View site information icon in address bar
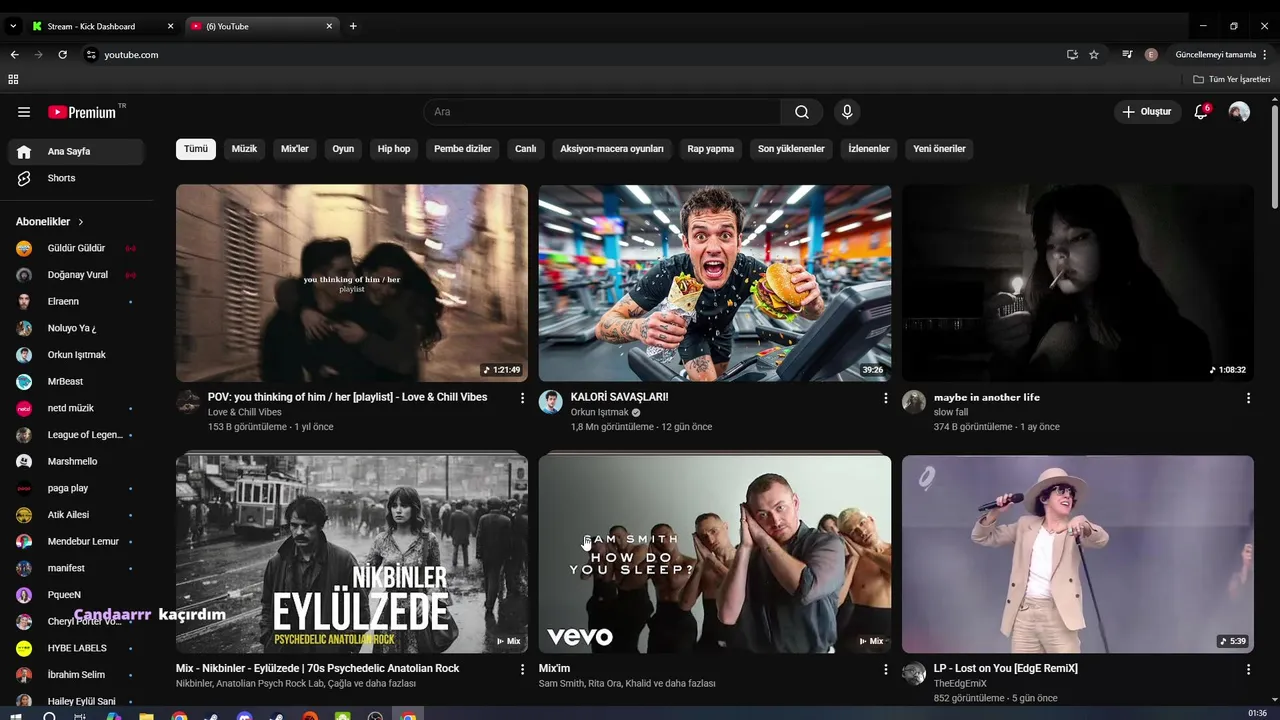This screenshot has width=1280, height=720. (x=91, y=55)
